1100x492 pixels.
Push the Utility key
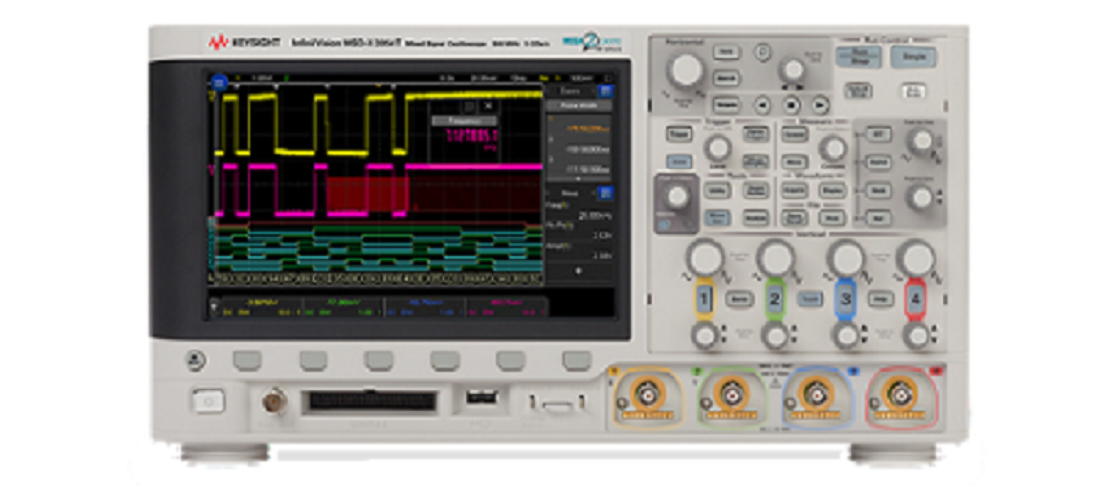[x=717, y=190]
